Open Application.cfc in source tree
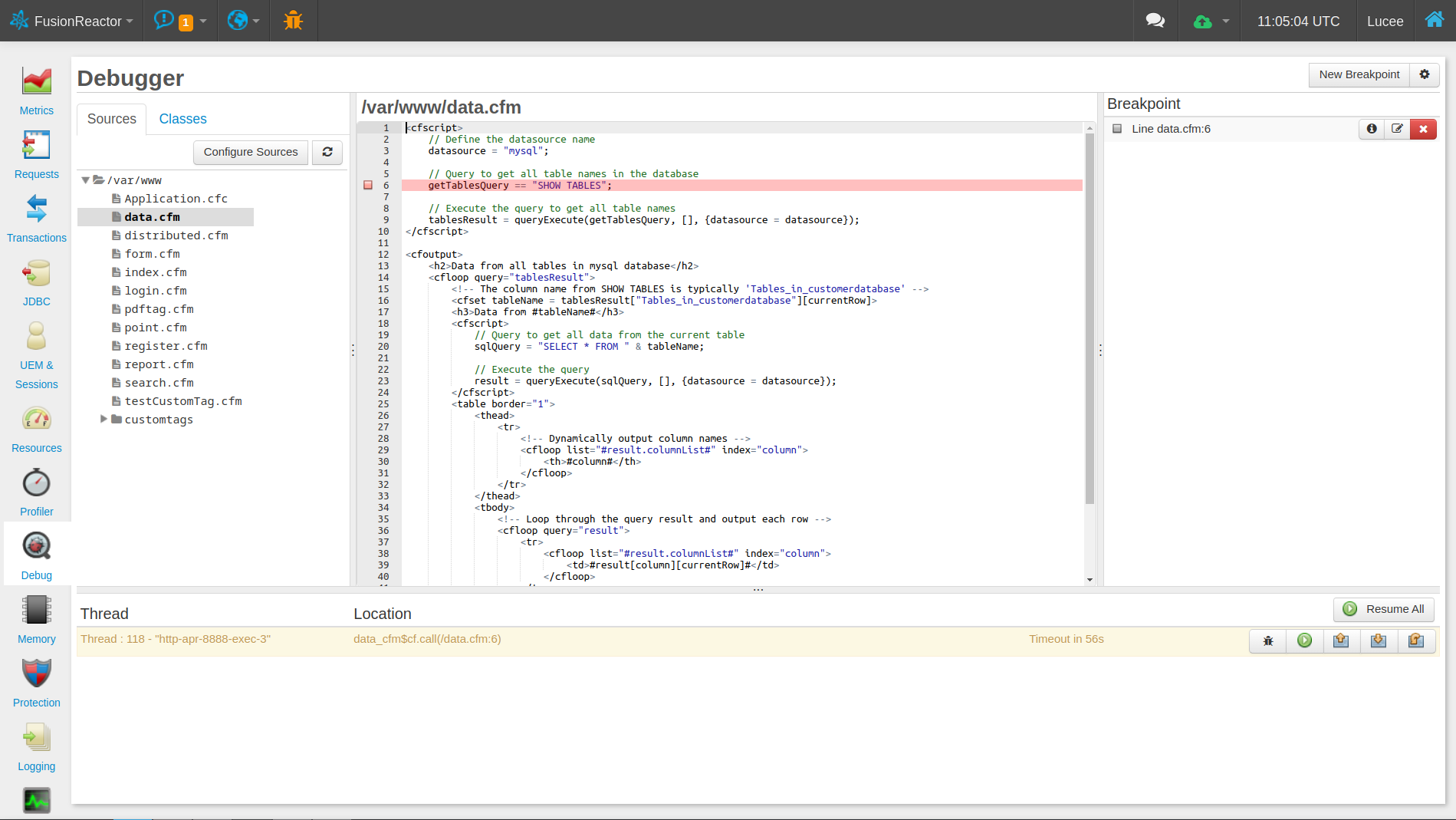Image resolution: width=1456 pixels, height=820 pixels. pyautogui.click(x=176, y=199)
